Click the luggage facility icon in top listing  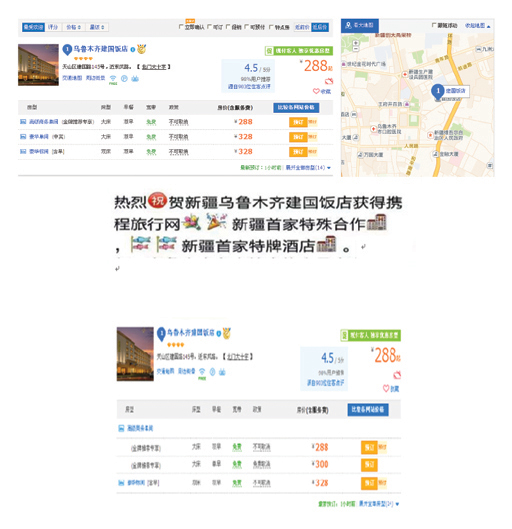coord(135,79)
